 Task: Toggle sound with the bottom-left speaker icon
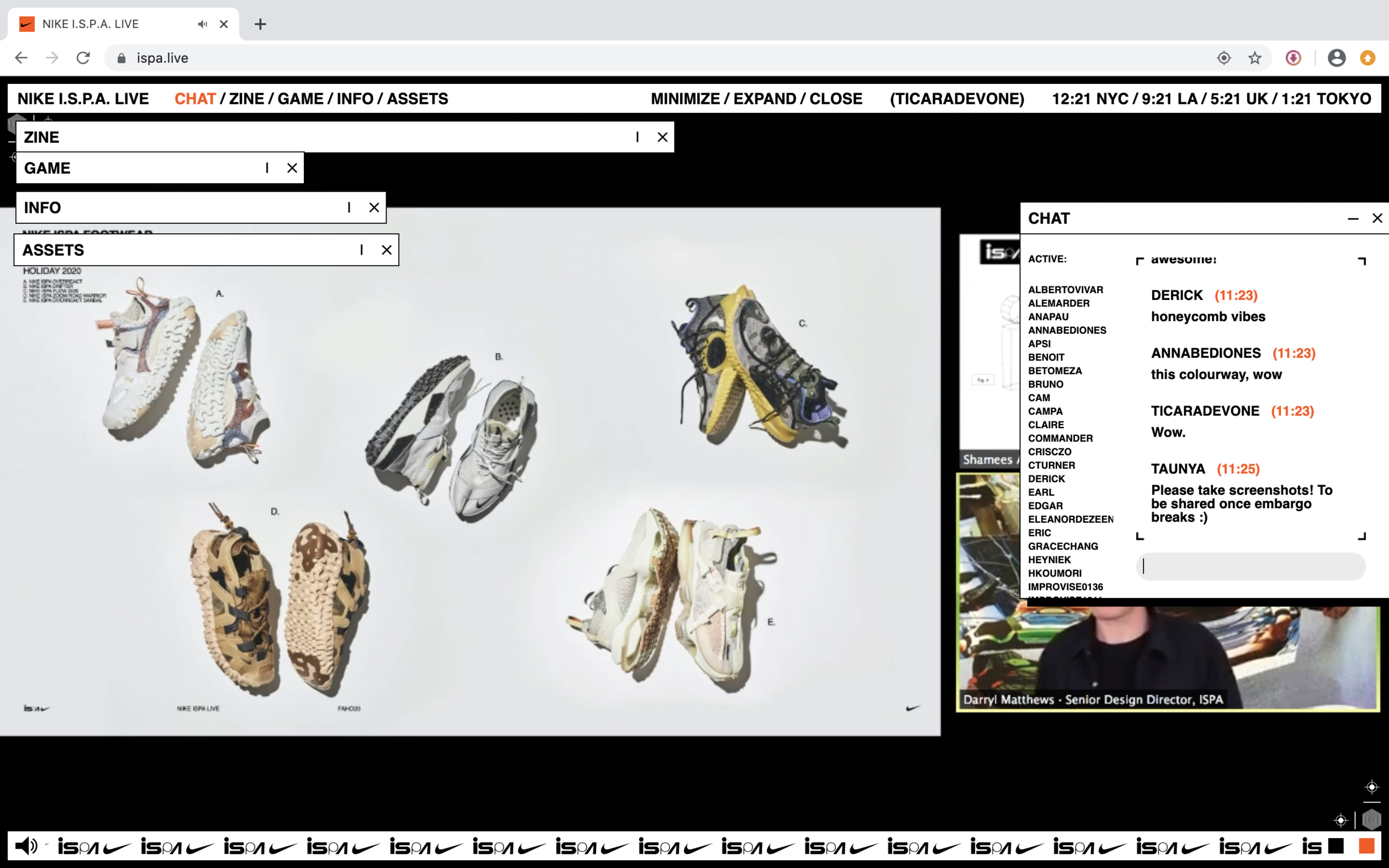coord(26,846)
